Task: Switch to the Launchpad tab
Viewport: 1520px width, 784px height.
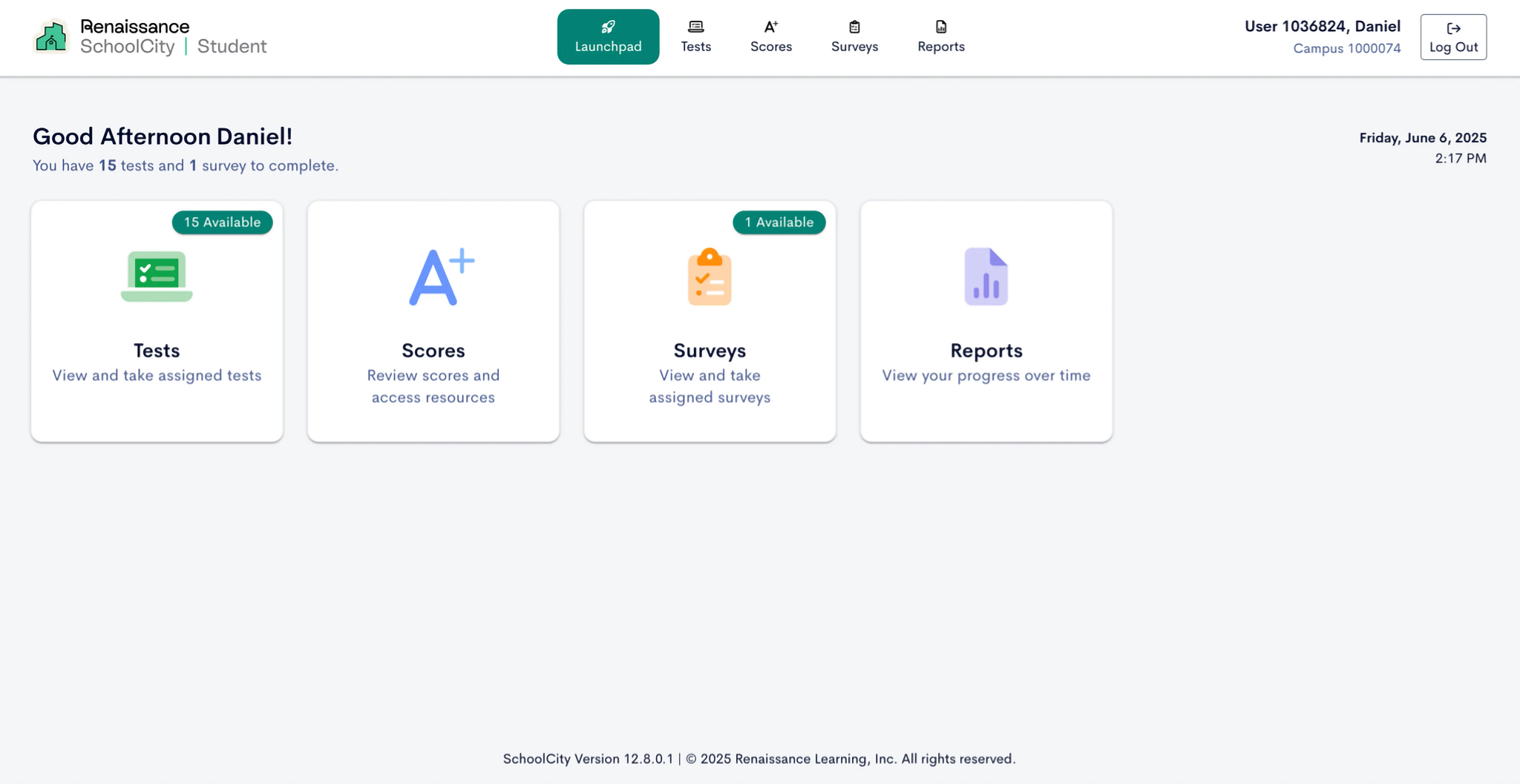Action: click(x=607, y=36)
